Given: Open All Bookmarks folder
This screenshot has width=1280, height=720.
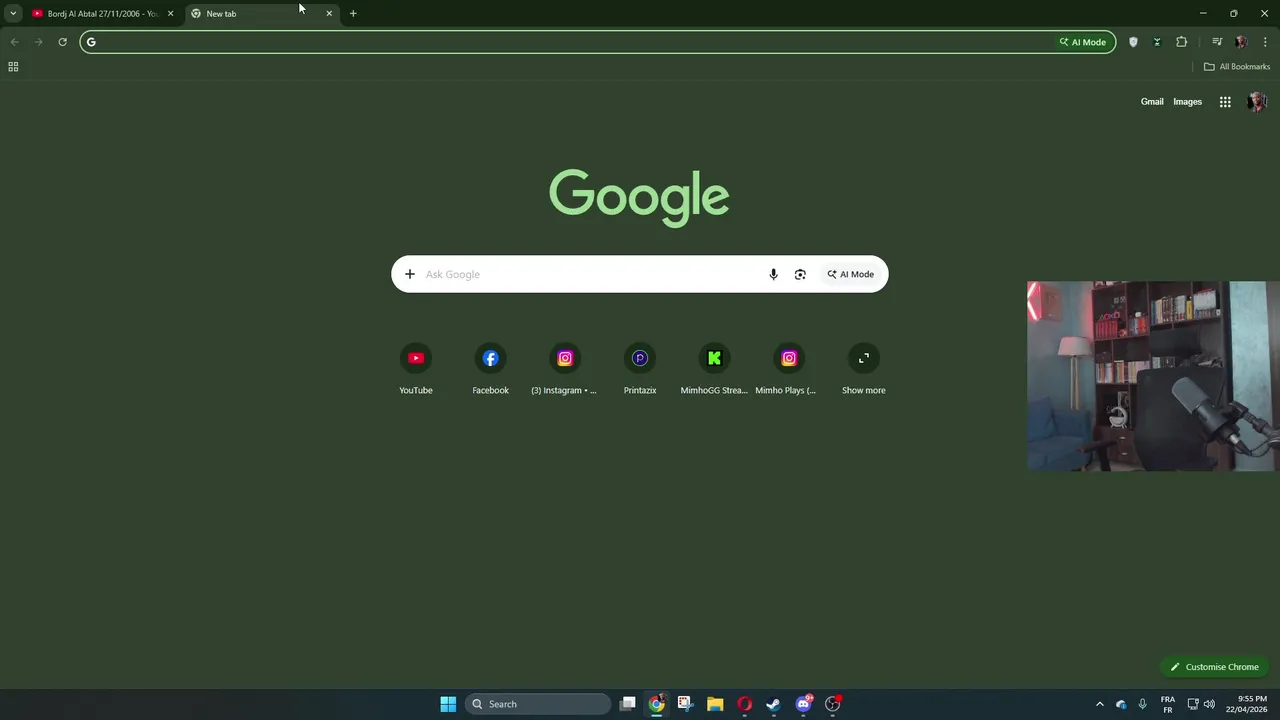Looking at the screenshot, I should pos(1237,67).
